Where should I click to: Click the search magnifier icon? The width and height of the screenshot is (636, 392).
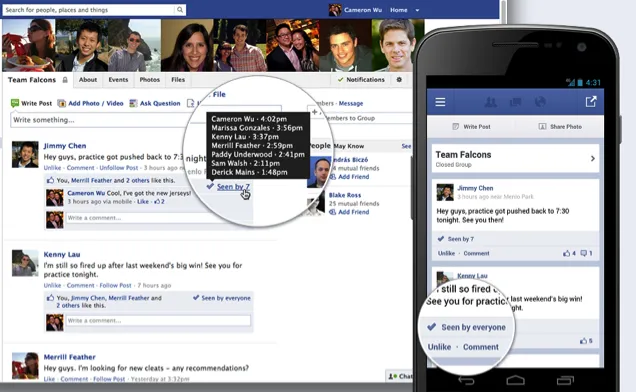pyautogui.click(x=180, y=10)
